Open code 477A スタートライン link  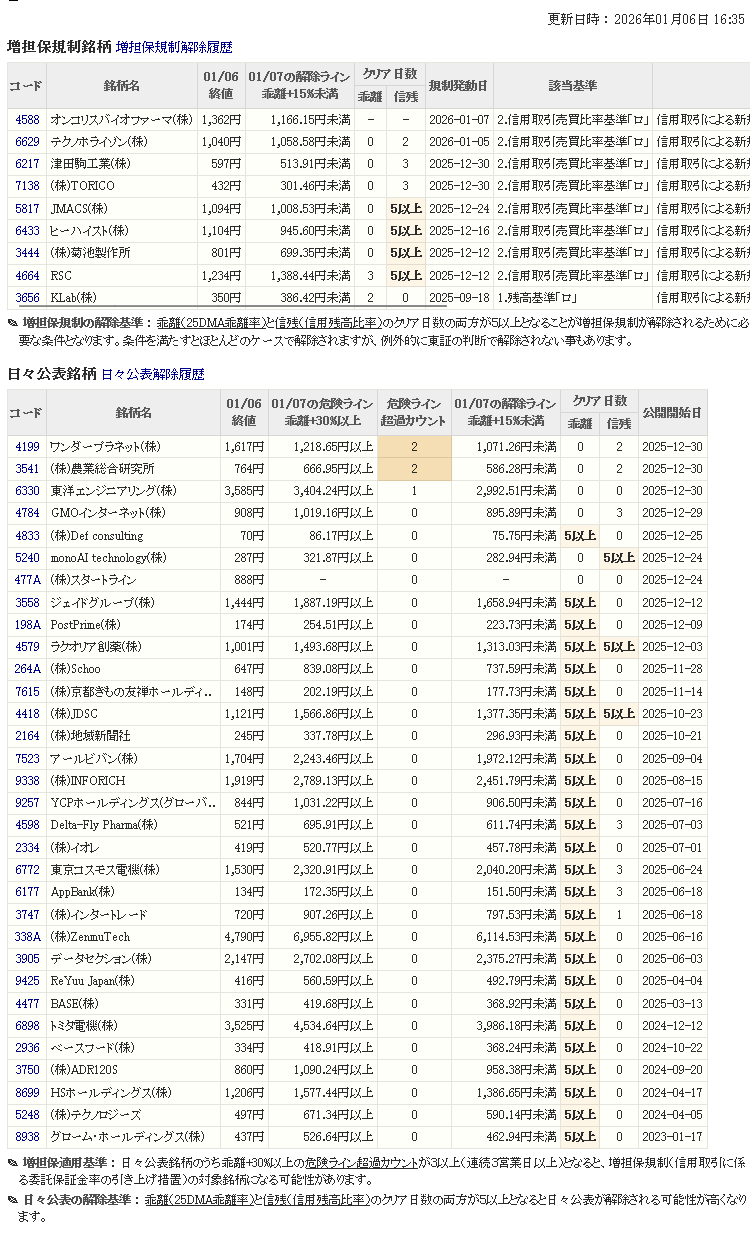click(x=27, y=580)
